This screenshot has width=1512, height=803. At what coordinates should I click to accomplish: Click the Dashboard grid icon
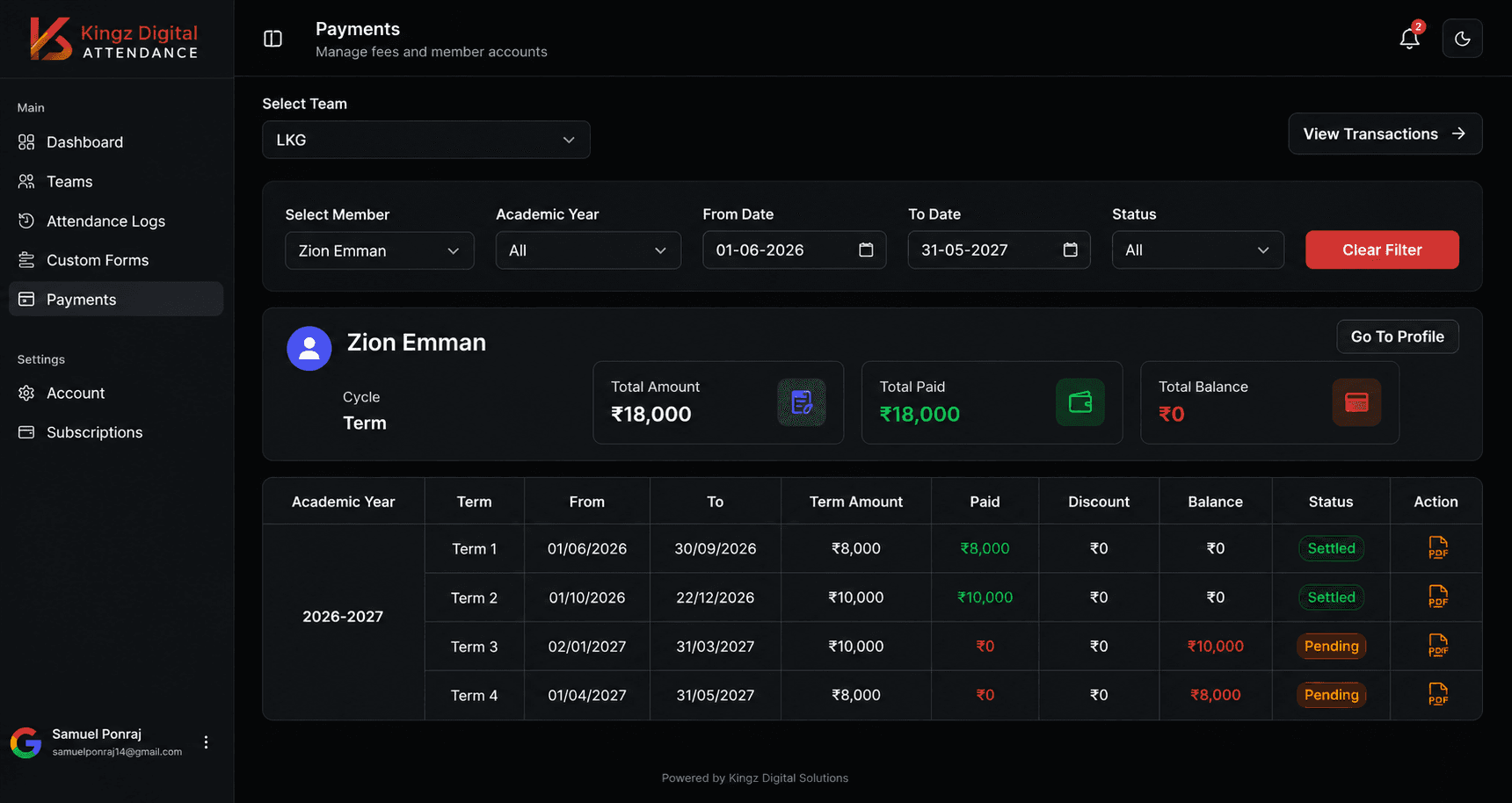tap(26, 142)
